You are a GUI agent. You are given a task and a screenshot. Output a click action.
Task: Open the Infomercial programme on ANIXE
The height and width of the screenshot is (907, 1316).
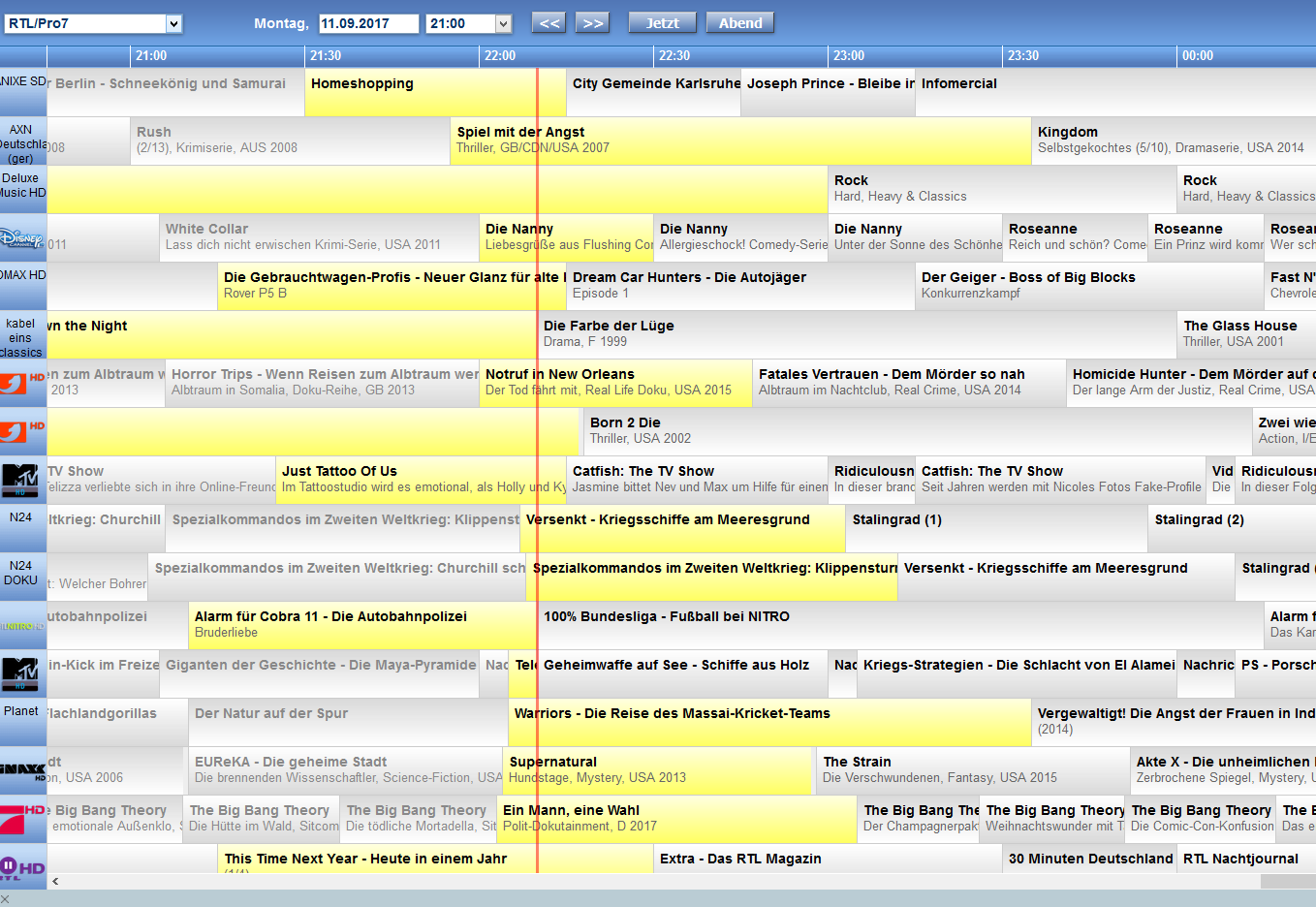point(1115,92)
